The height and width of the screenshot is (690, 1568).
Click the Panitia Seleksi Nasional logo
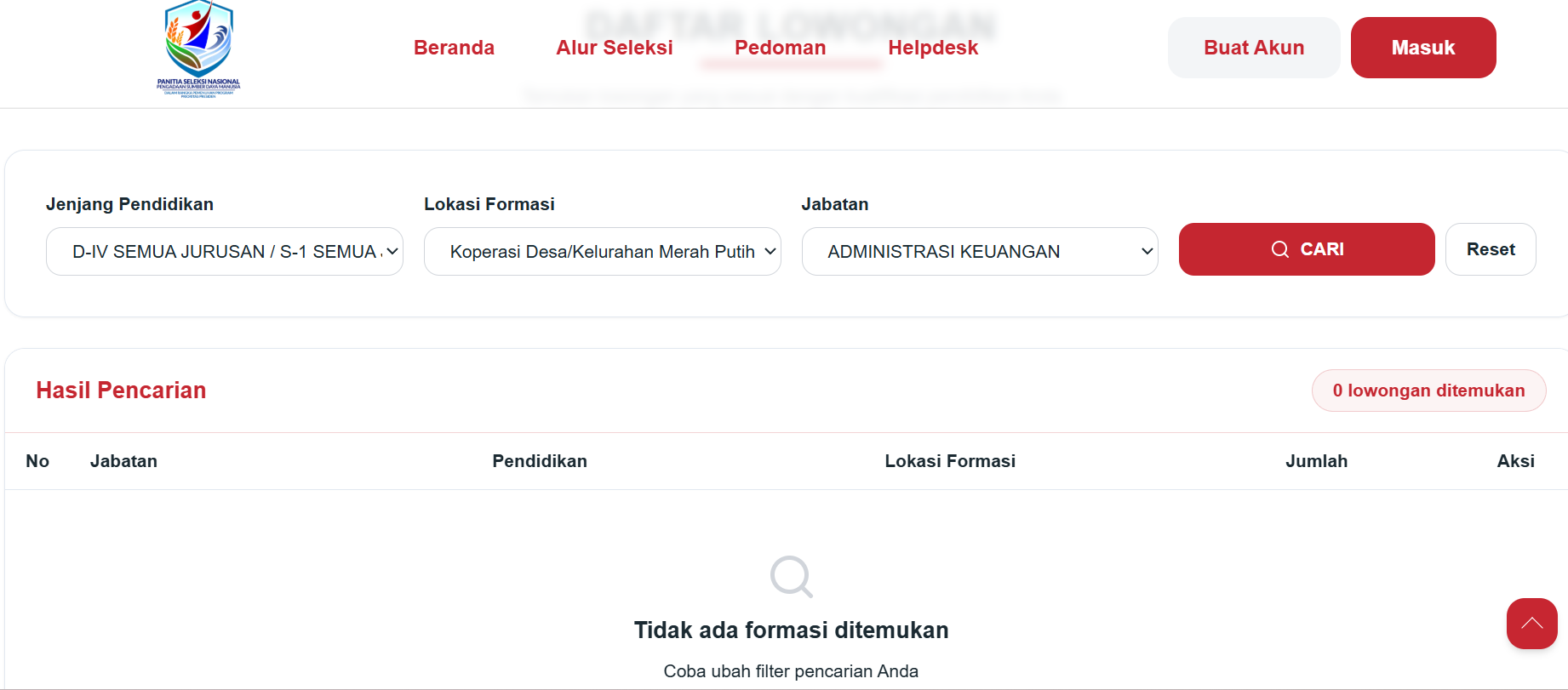pos(198,49)
